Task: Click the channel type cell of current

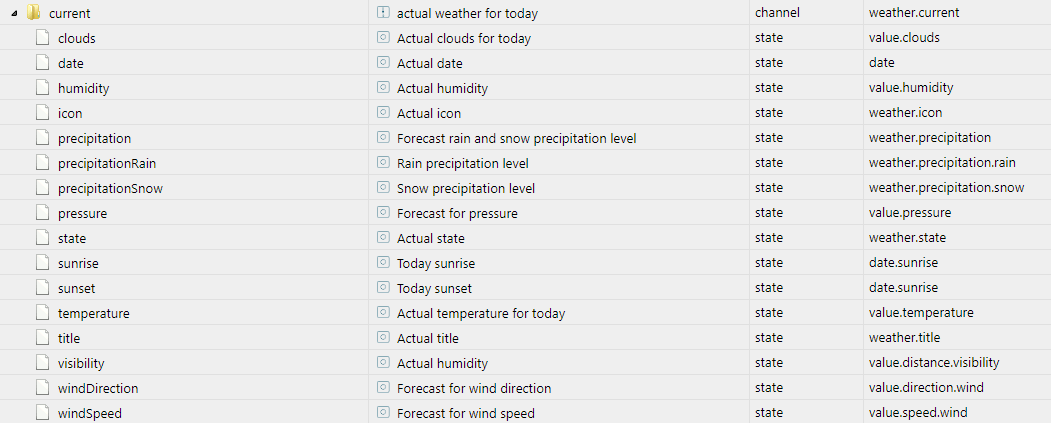Action: click(x=777, y=13)
